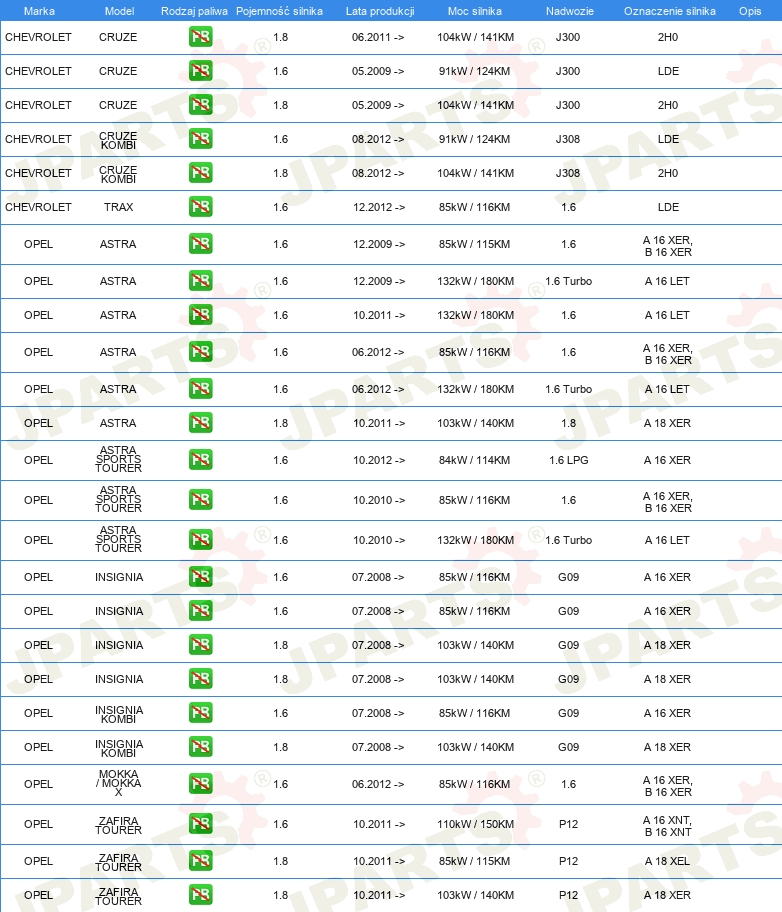Image resolution: width=782 pixels, height=912 pixels.
Task: Click fuel icon for Astra Sports Tourer 85kW / 116KM
Action: tap(201, 500)
